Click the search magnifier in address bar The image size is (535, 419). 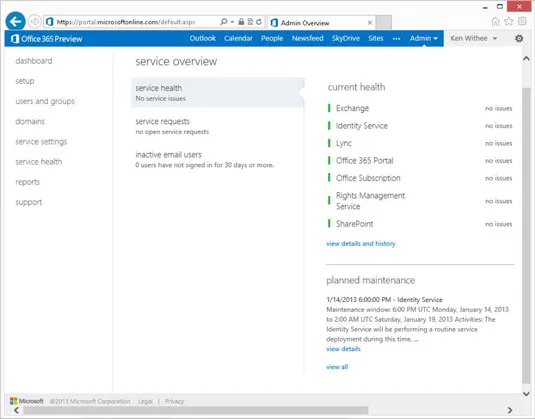[x=223, y=22]
